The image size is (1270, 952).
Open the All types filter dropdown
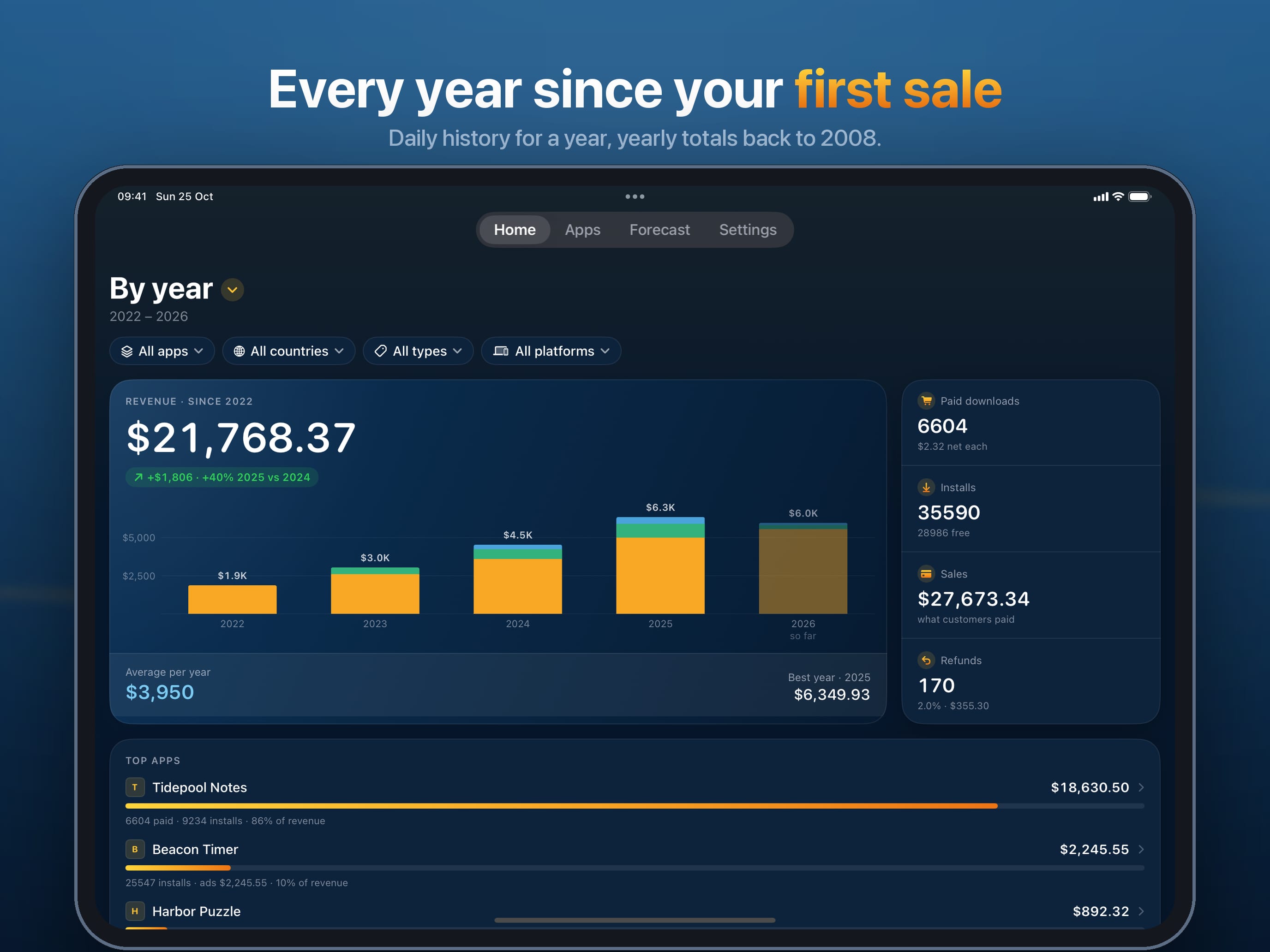418,351
